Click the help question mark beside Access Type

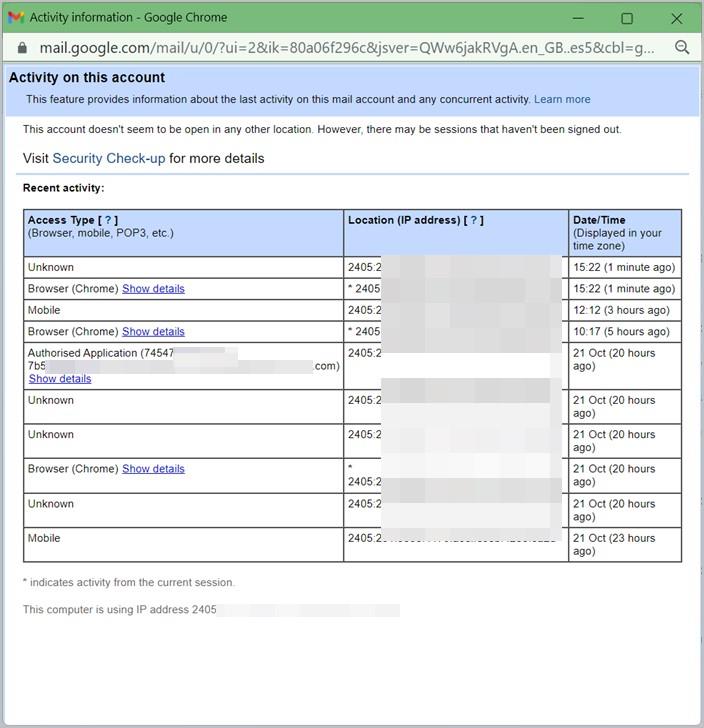[108, 220]
